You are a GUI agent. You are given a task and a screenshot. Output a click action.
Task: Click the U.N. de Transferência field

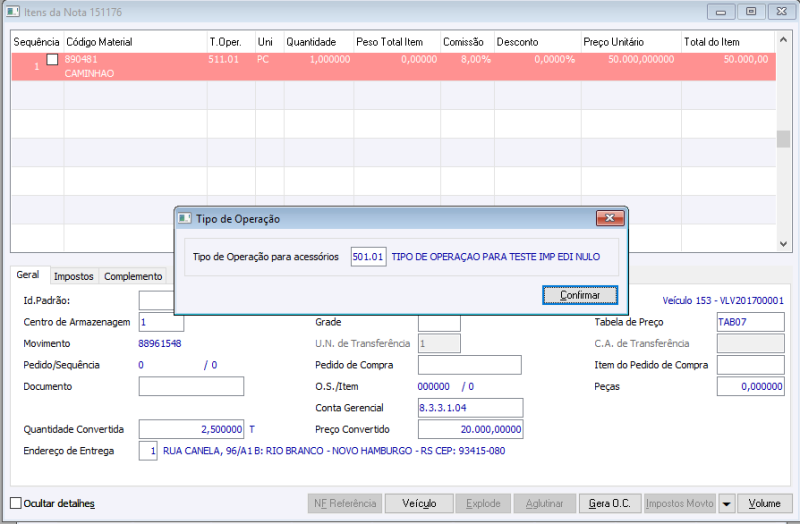[439, 343]
